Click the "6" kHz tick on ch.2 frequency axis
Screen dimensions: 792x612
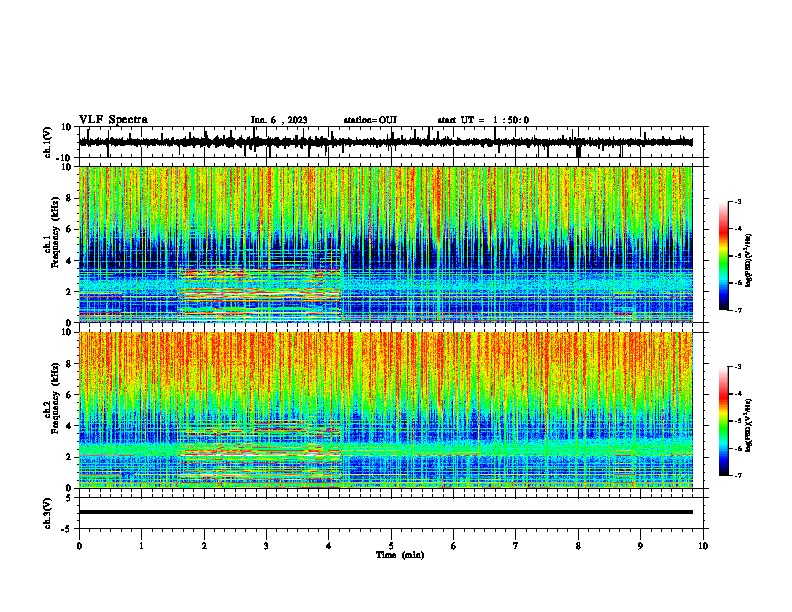point(70,395)
